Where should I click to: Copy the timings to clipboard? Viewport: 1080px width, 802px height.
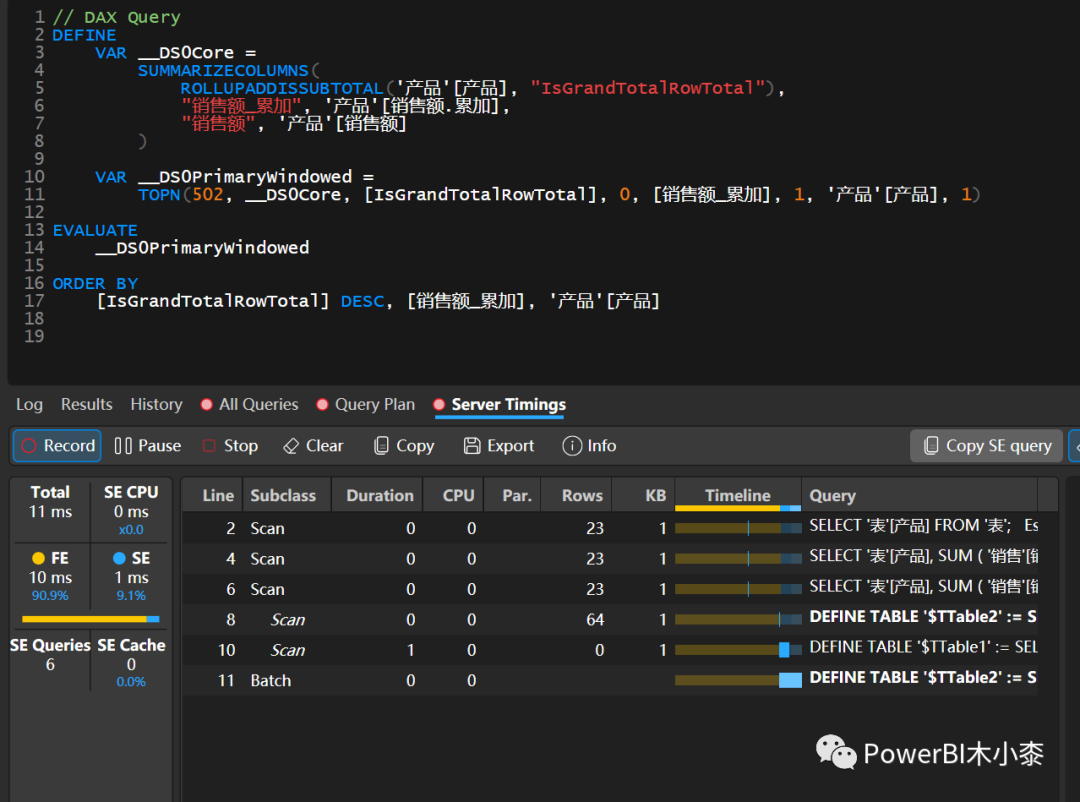(404, 446)
